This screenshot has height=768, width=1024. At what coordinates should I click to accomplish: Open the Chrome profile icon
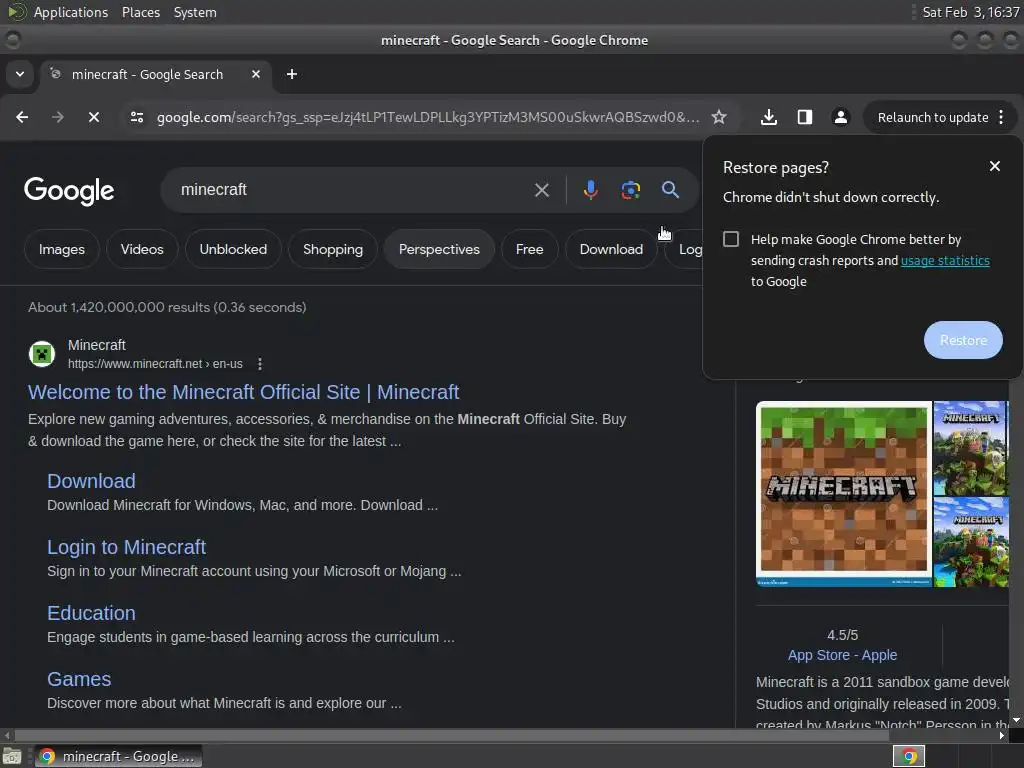point(840,117)
